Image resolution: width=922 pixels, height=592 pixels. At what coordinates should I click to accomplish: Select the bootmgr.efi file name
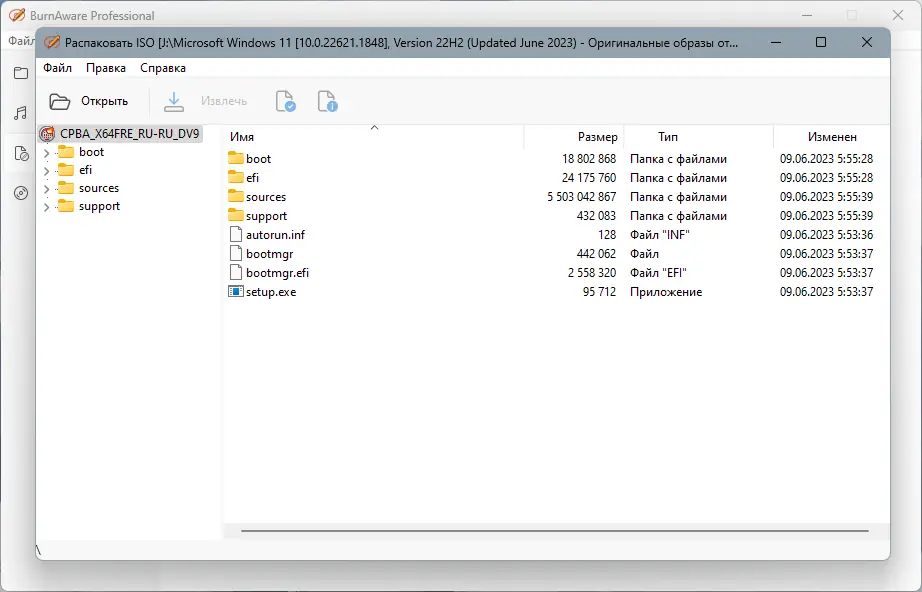pyautogui.click(x=277, y=273)
